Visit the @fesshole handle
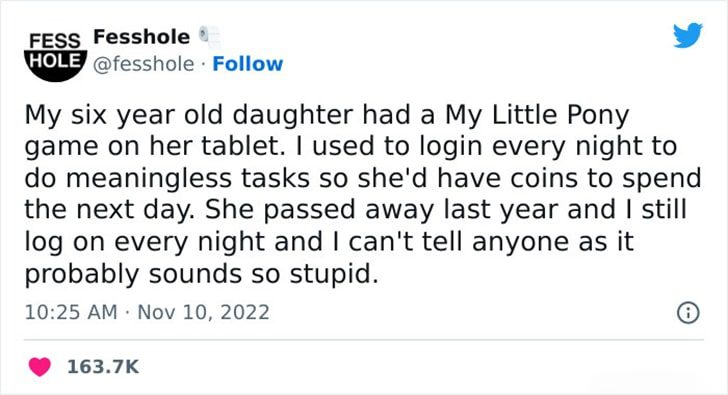 click(143, 64)
